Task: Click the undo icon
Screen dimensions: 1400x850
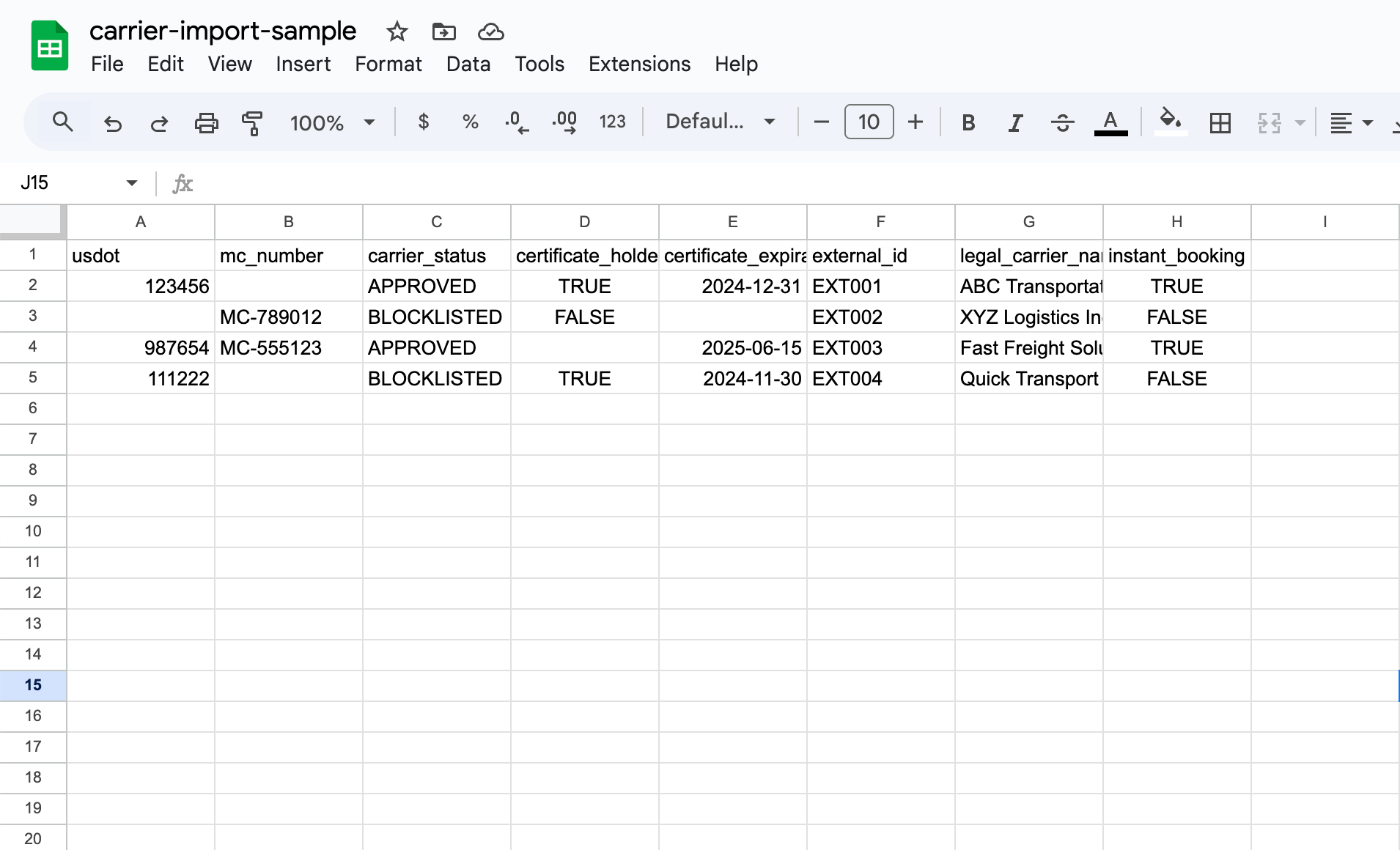Action: coord(112,122)
